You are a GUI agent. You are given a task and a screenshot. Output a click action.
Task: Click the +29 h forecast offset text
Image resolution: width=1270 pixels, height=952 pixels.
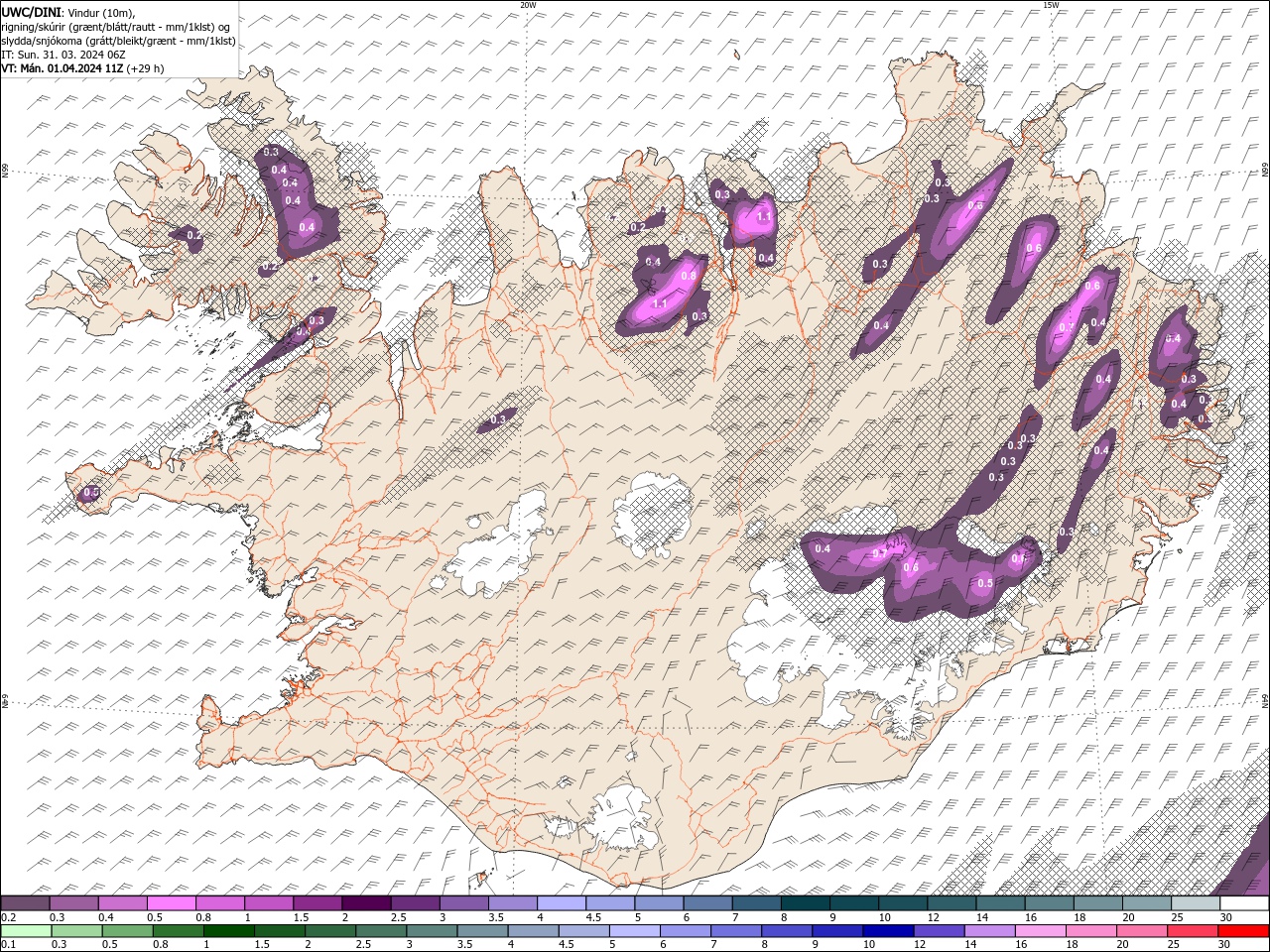point(146,68)
